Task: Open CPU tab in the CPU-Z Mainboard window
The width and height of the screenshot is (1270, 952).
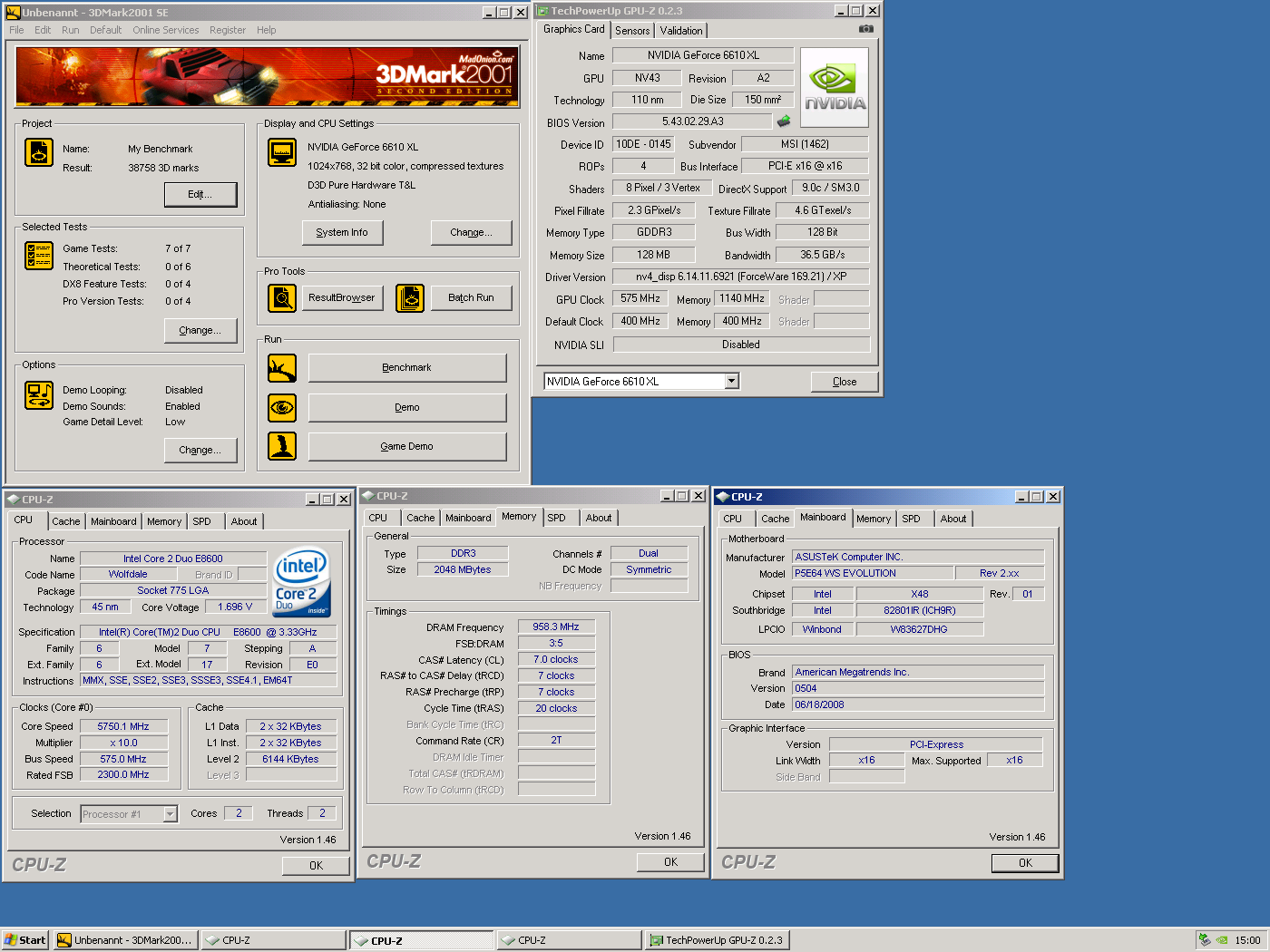Action: (x=732, y=519)
